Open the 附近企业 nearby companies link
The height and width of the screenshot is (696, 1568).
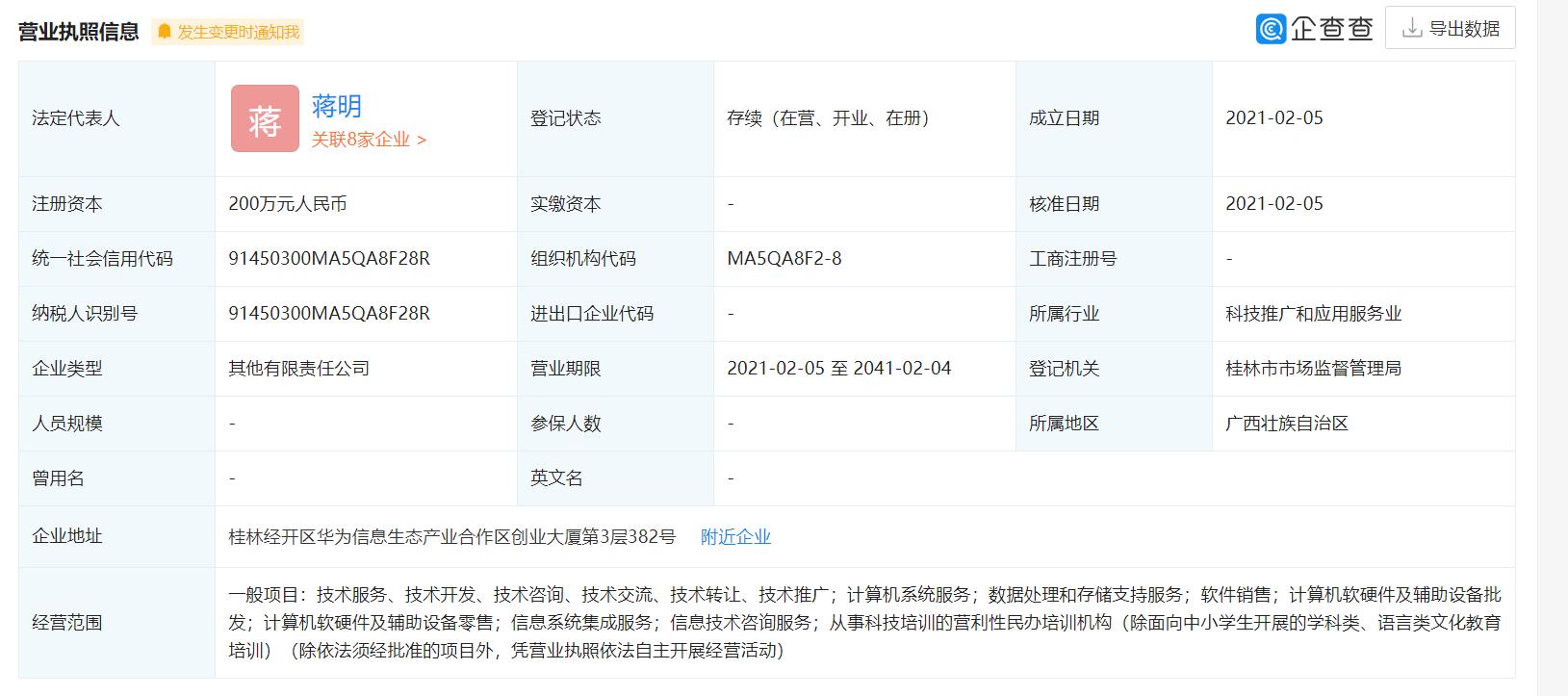735,537
